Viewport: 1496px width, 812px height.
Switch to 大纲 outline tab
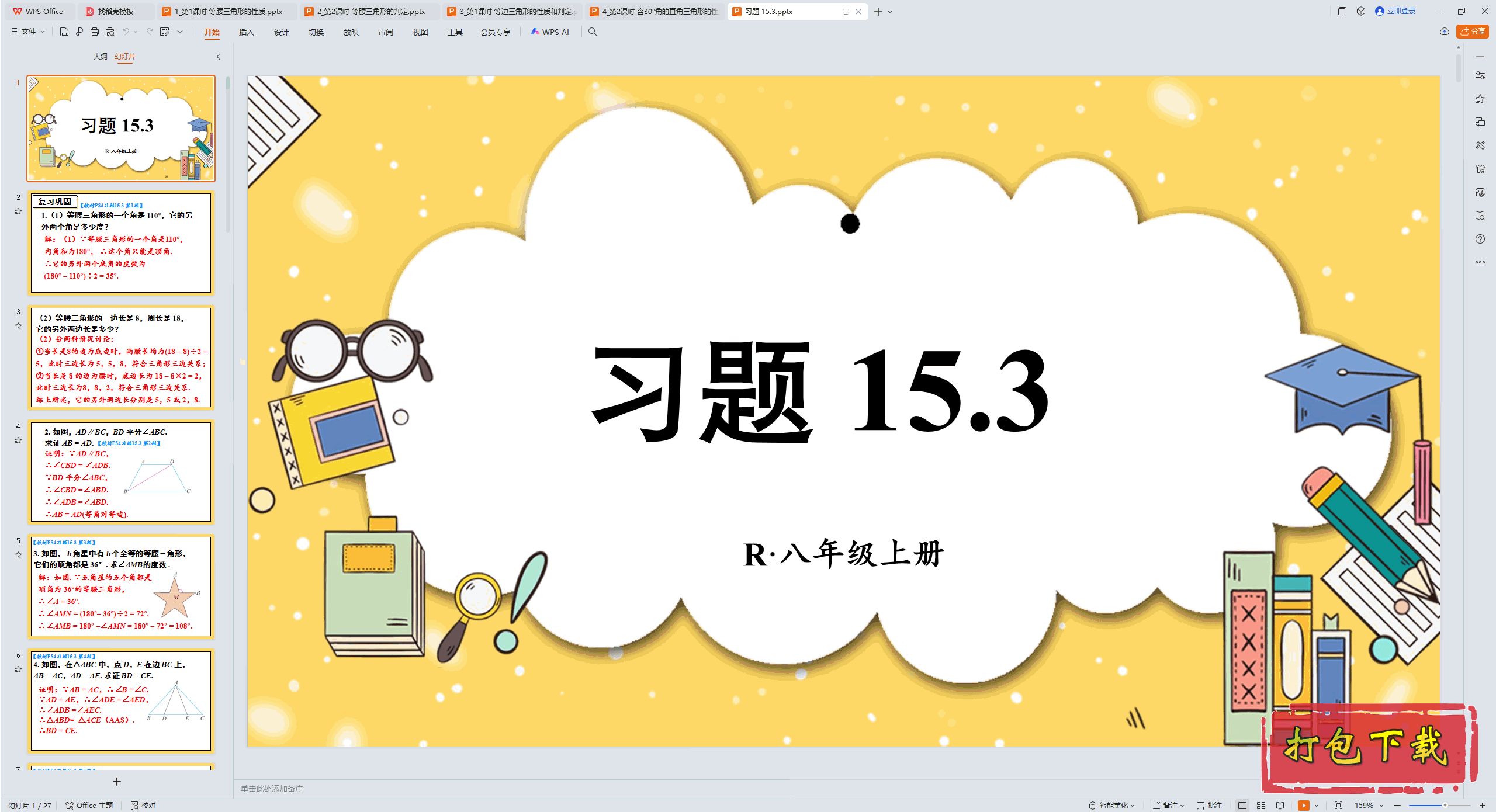pos(101,57)
